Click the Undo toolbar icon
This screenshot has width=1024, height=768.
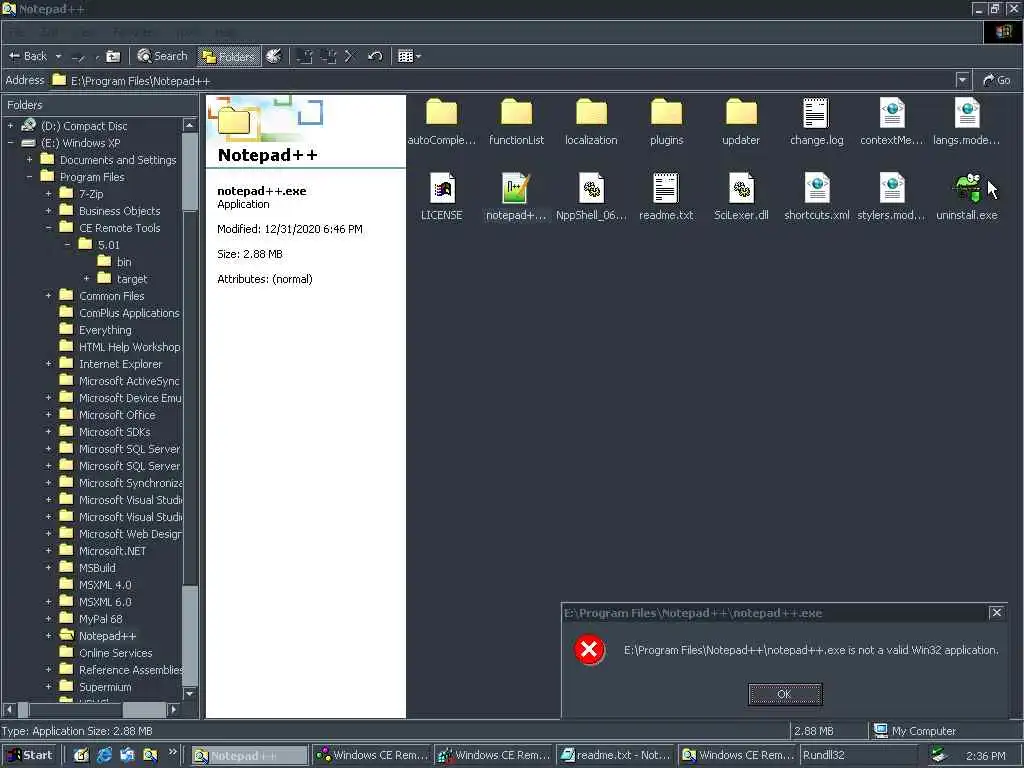375,57
